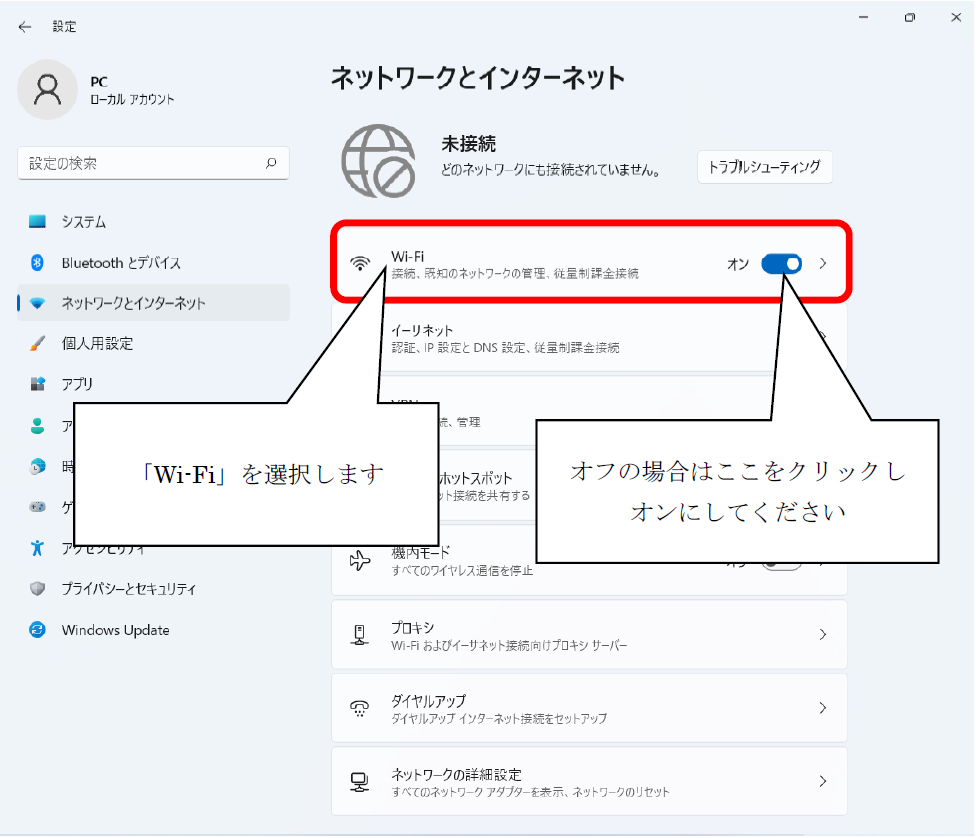
Task: Click the search magnifier icon
Action: tap(270, 163)
